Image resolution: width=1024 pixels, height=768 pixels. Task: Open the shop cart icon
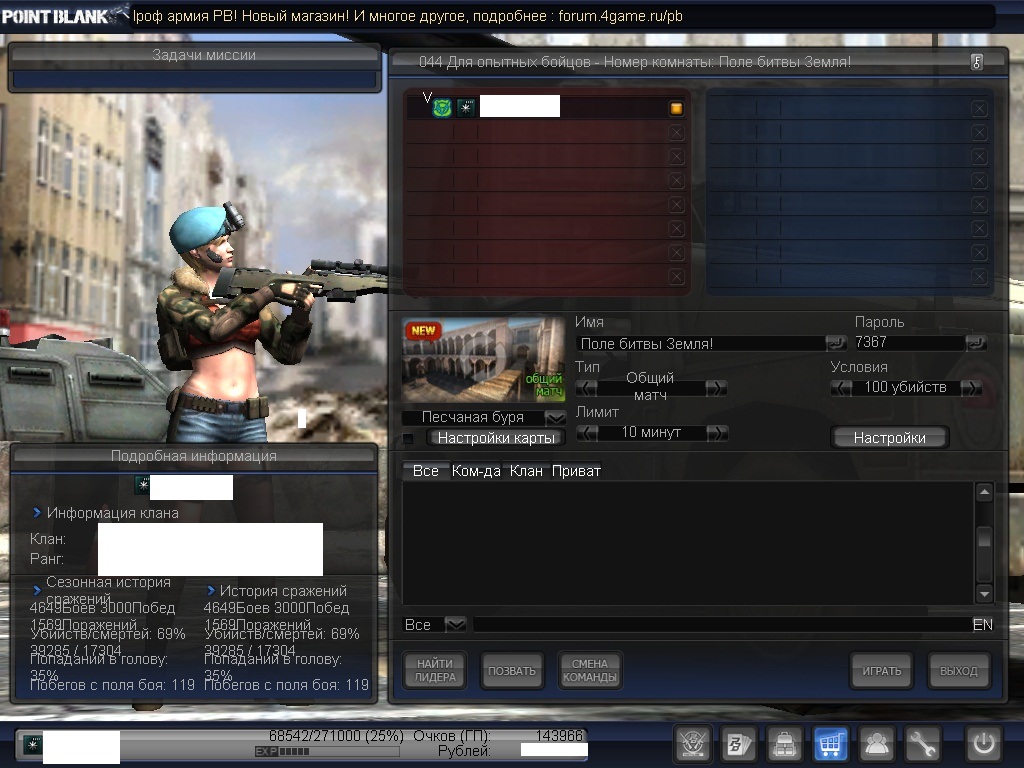[x=831, y=744]
